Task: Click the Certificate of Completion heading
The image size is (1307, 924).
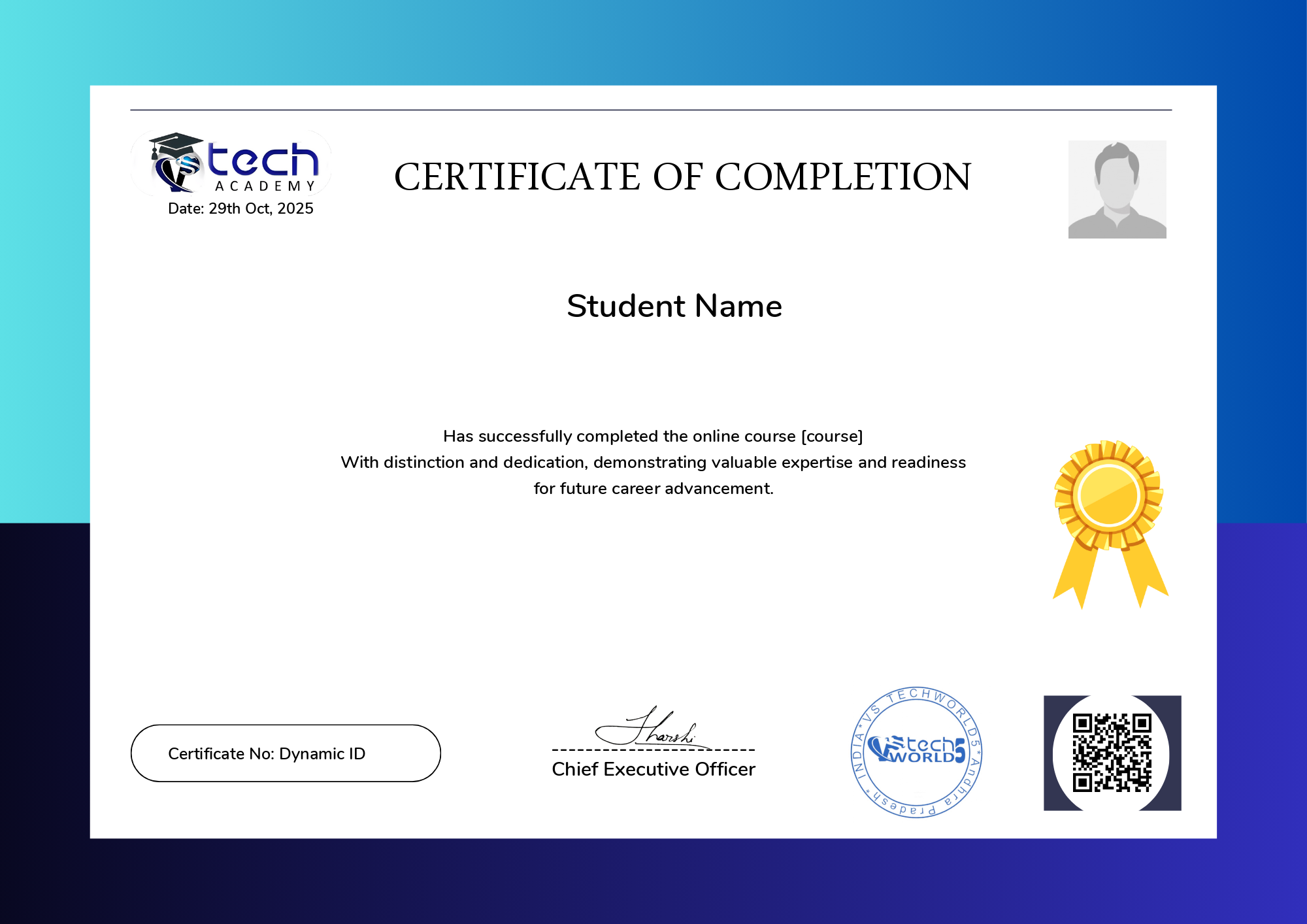Action: click(x=682, y=177)
